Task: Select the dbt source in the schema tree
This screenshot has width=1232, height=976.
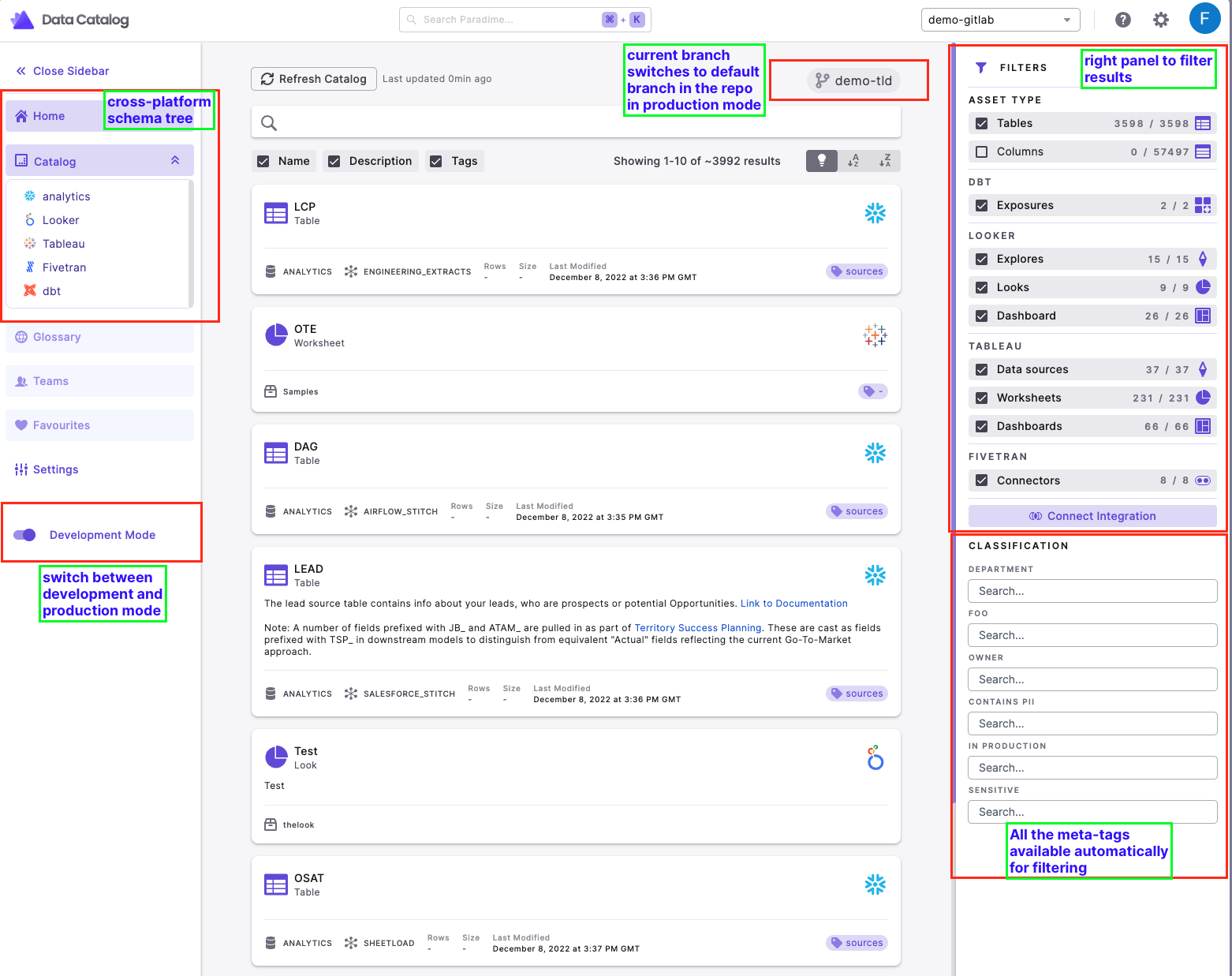Action: 51,290
